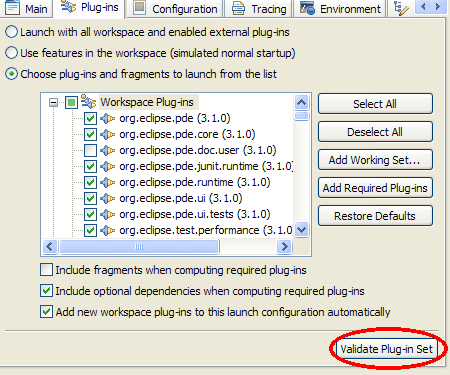Uncheck org.eclipse.pde.runtime checkbox

pyautogui.click(x=90, y=182)
